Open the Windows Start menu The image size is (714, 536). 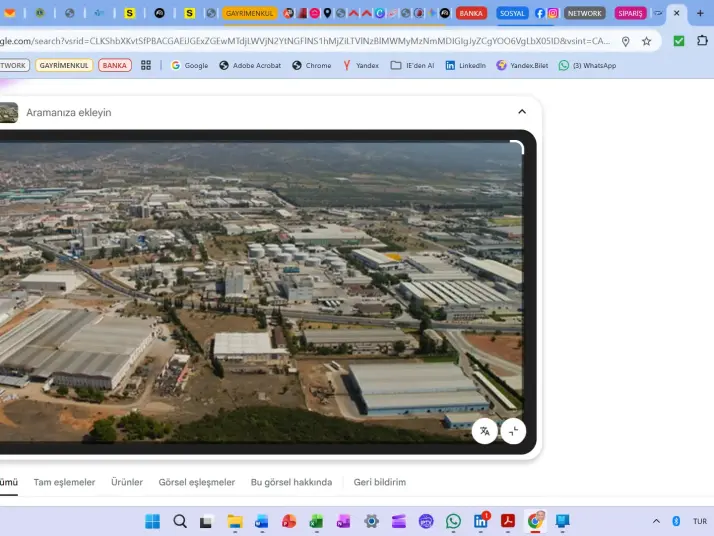pyautogui.click(x=152, y=521)
